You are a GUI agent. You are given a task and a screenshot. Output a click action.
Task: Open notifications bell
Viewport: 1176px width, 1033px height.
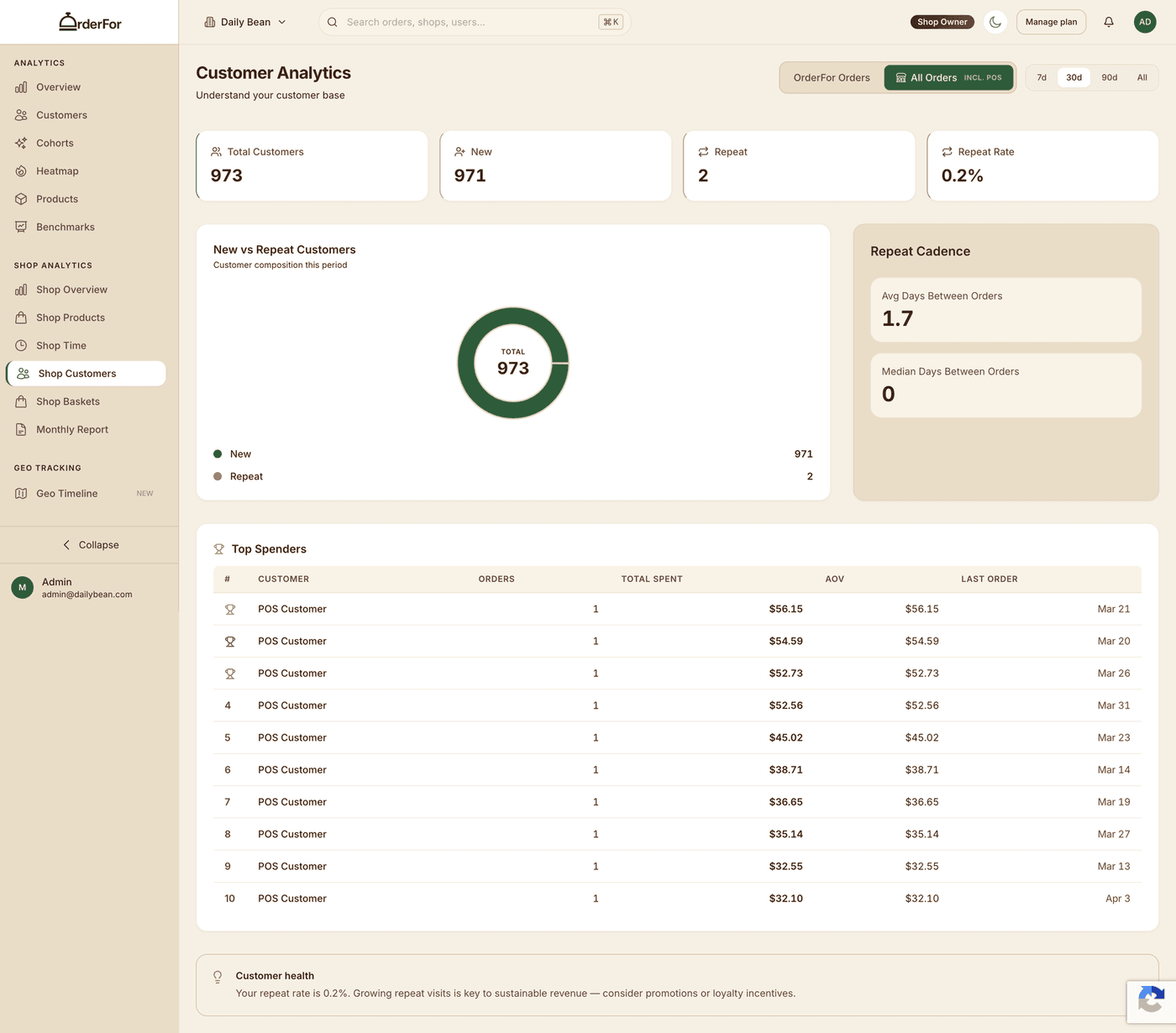(1109, 22)
